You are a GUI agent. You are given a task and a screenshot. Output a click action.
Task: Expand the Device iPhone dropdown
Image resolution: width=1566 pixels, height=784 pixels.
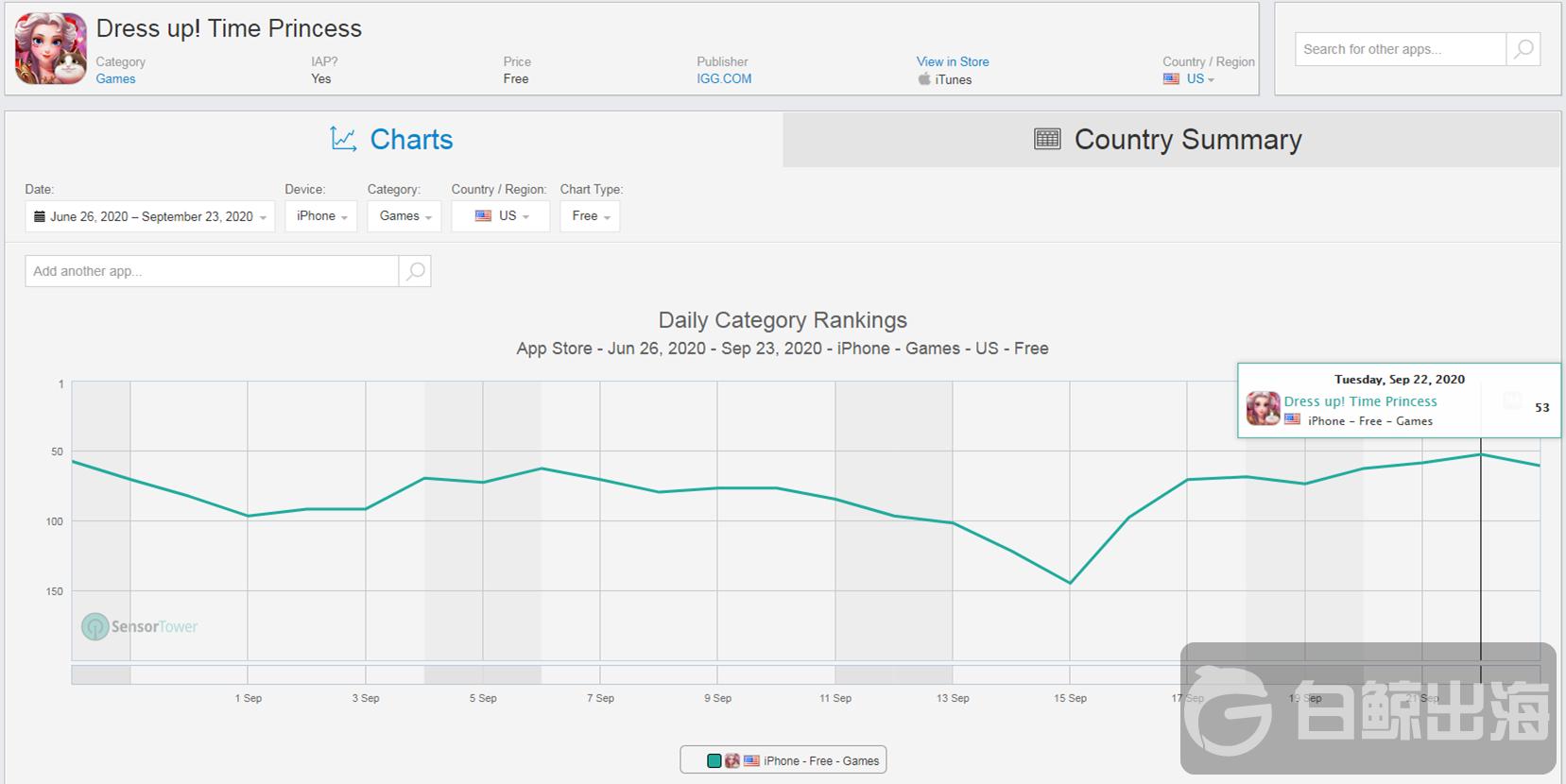pos(321,216)
